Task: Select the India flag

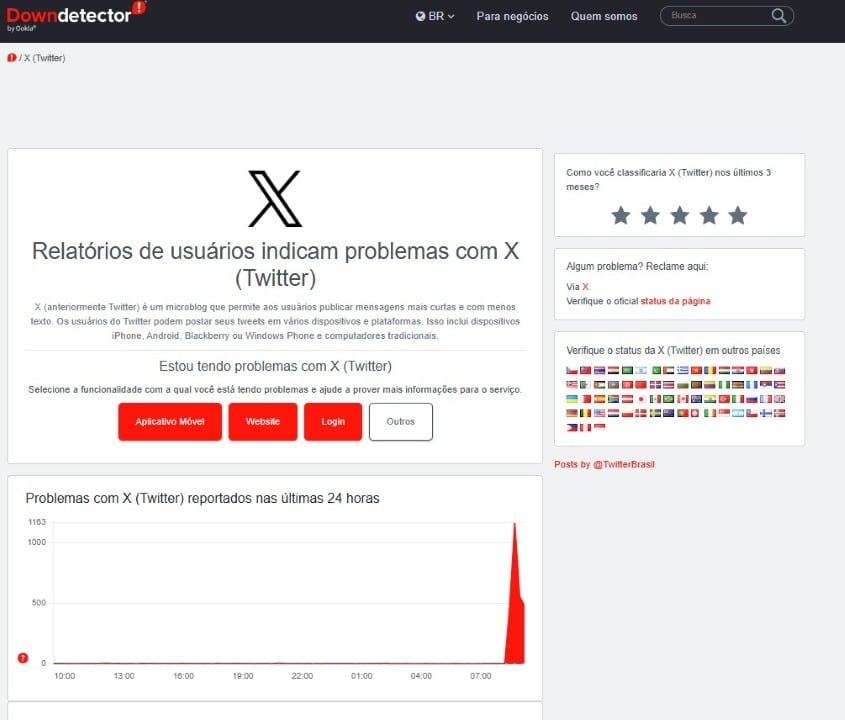Action: (710, 399)
